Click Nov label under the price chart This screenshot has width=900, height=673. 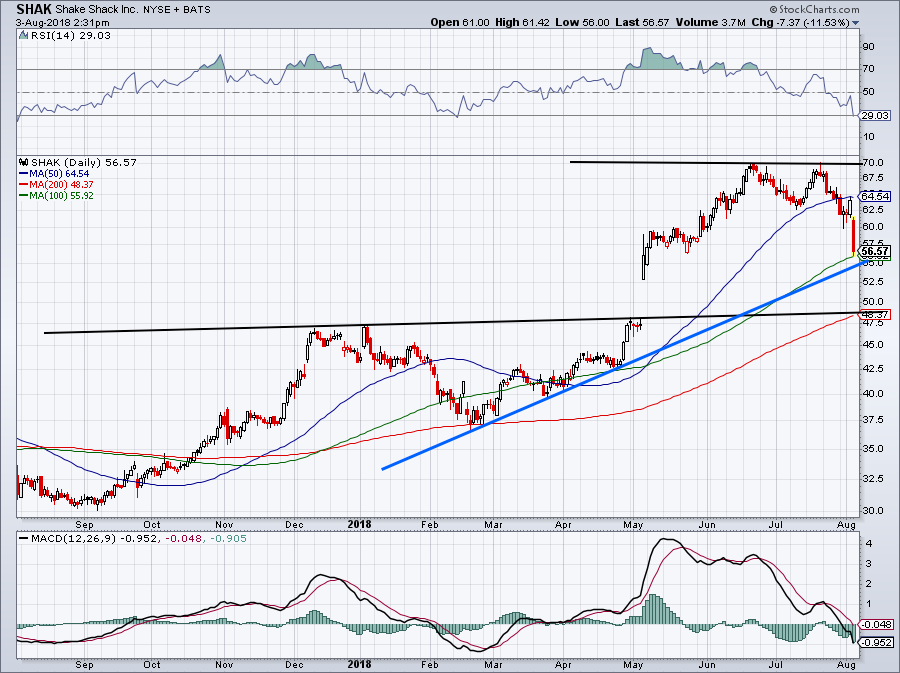point(224,525)
